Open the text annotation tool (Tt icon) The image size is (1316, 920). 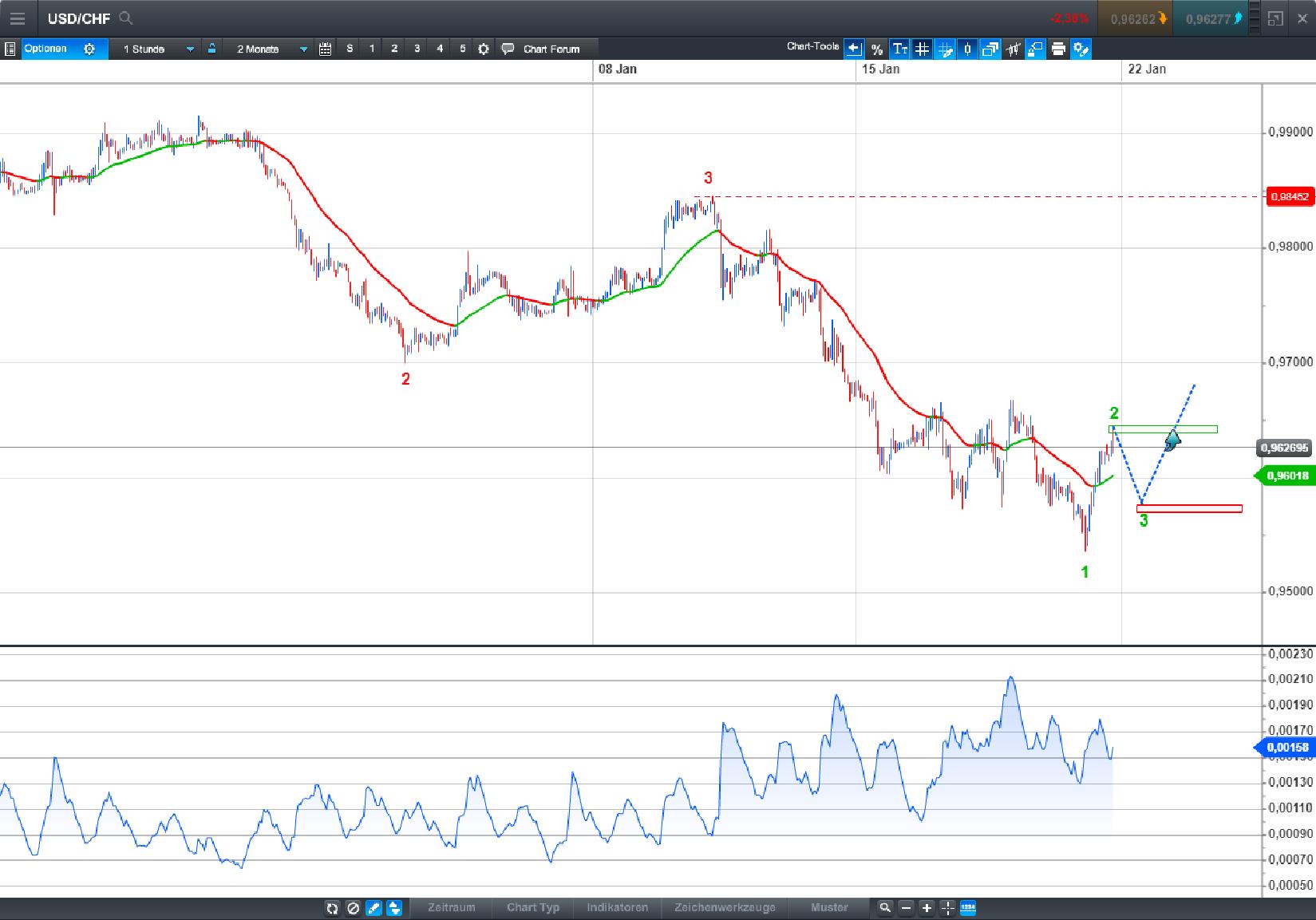point(900,49)
